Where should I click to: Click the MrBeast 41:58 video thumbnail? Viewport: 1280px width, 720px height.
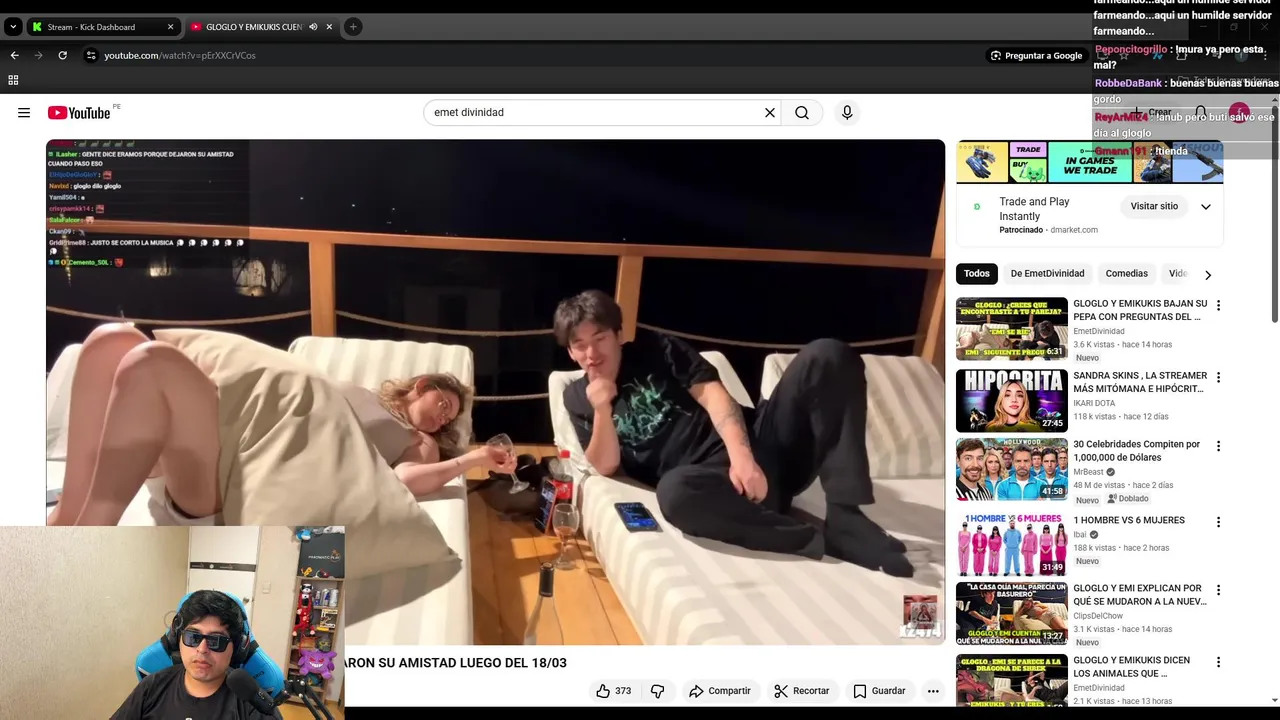coord(1012,469)
